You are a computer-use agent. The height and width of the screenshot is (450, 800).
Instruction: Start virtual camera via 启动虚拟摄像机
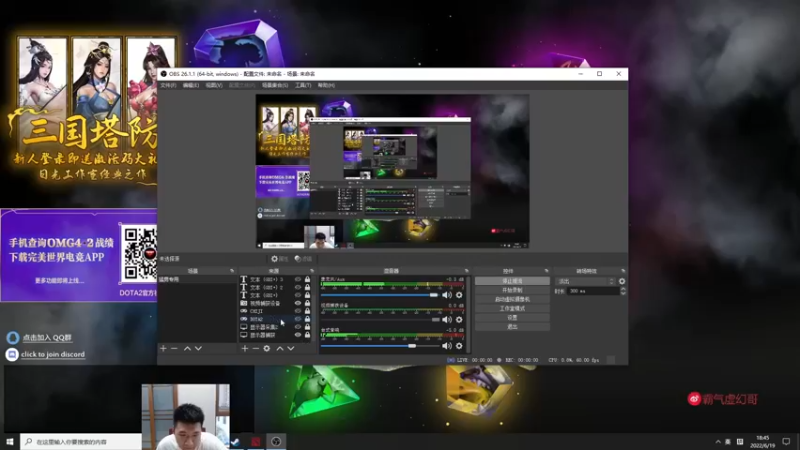point(512,299)
